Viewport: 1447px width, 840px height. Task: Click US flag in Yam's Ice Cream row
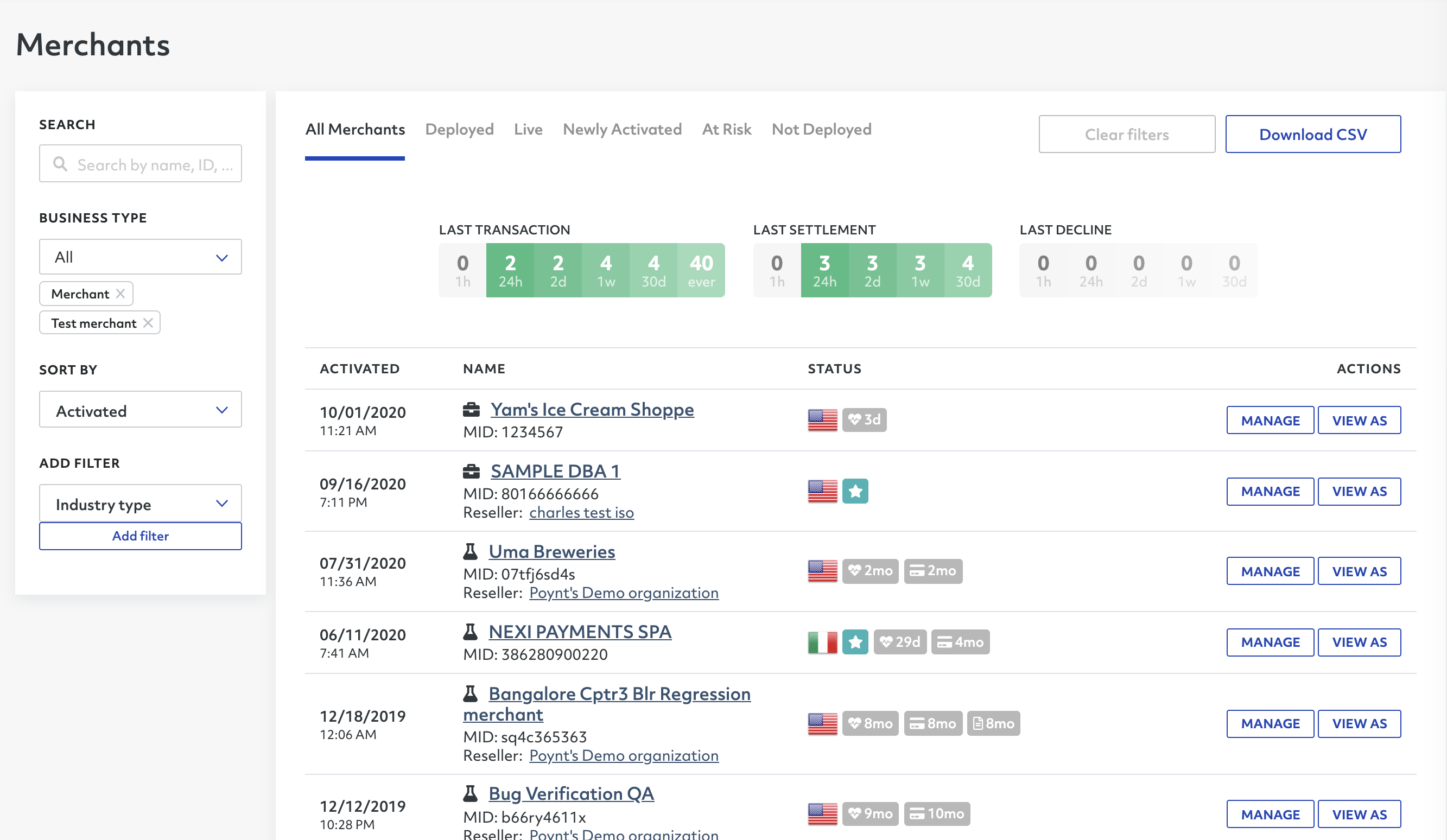tap(822, 419)
